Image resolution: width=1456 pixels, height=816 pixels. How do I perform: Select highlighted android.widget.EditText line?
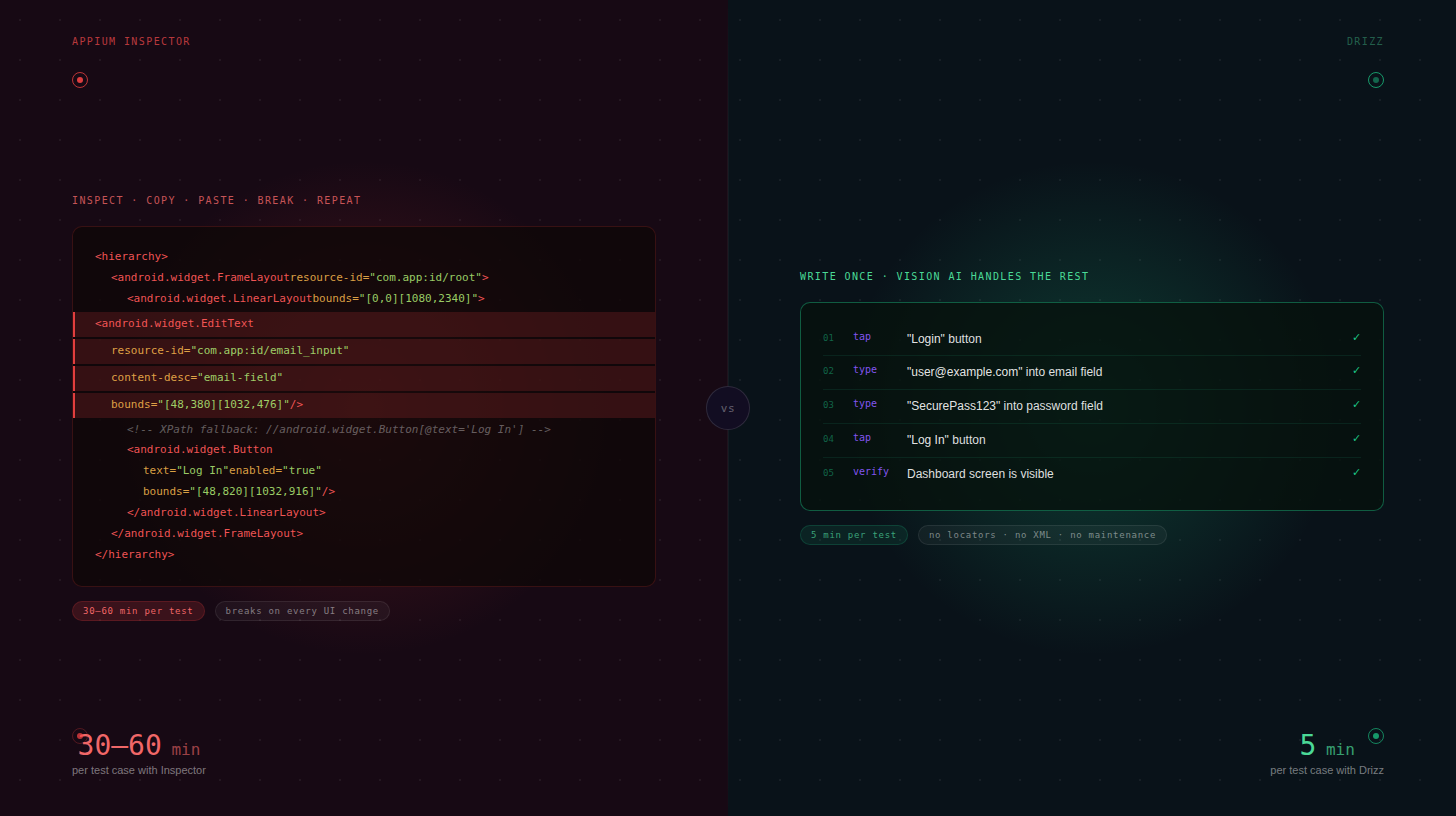[364, 324]
